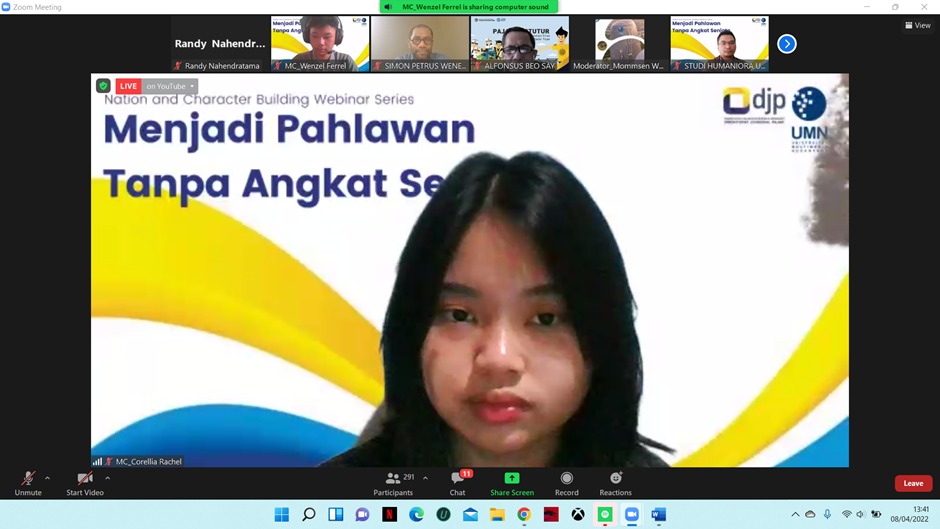Image resolution: width=940 pixels, height=529 pixels.
Task: Expand audio options arrow beside Unmute
Action: click(x=47, y=478)
